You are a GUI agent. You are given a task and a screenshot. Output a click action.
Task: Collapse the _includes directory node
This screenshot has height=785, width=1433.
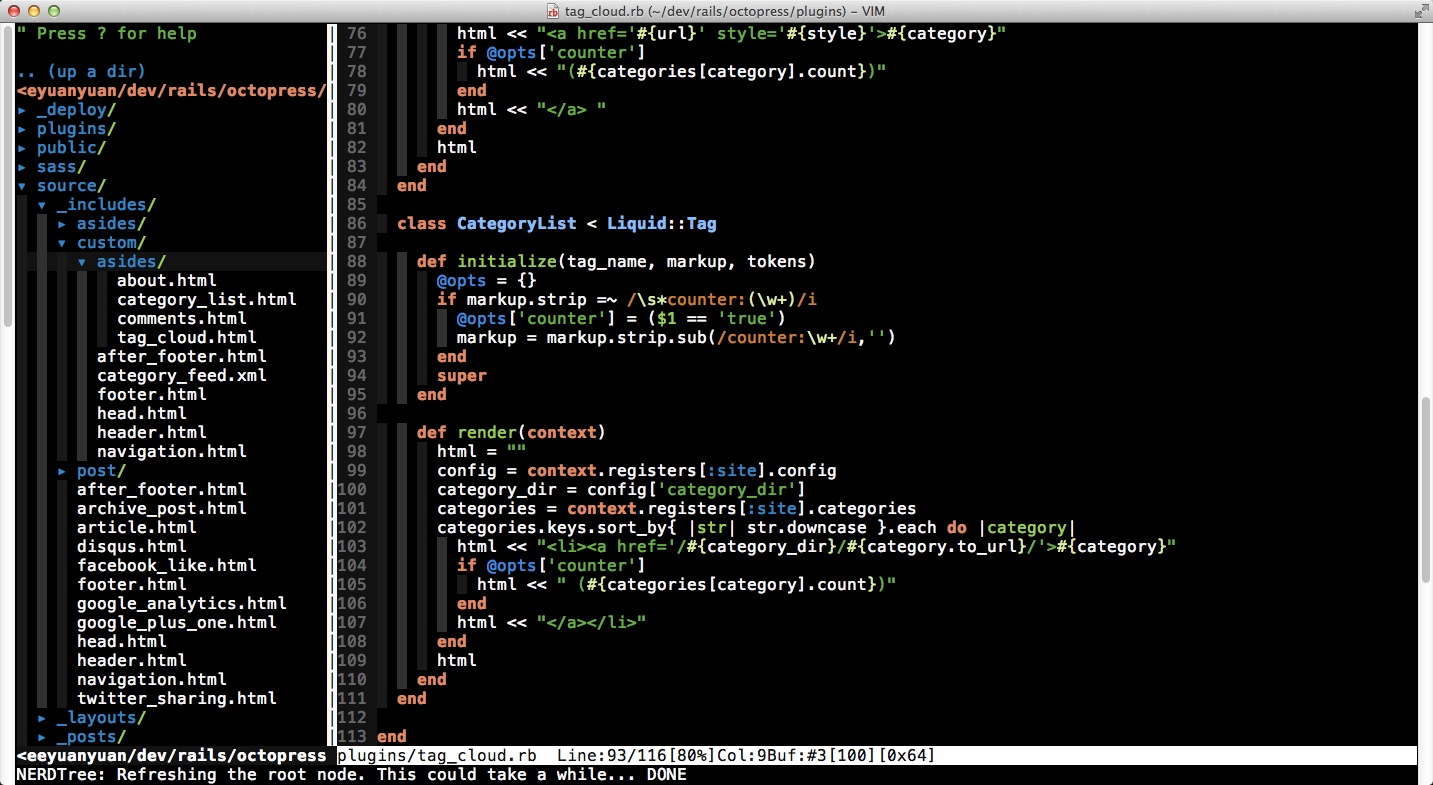[x=42, y=205]
